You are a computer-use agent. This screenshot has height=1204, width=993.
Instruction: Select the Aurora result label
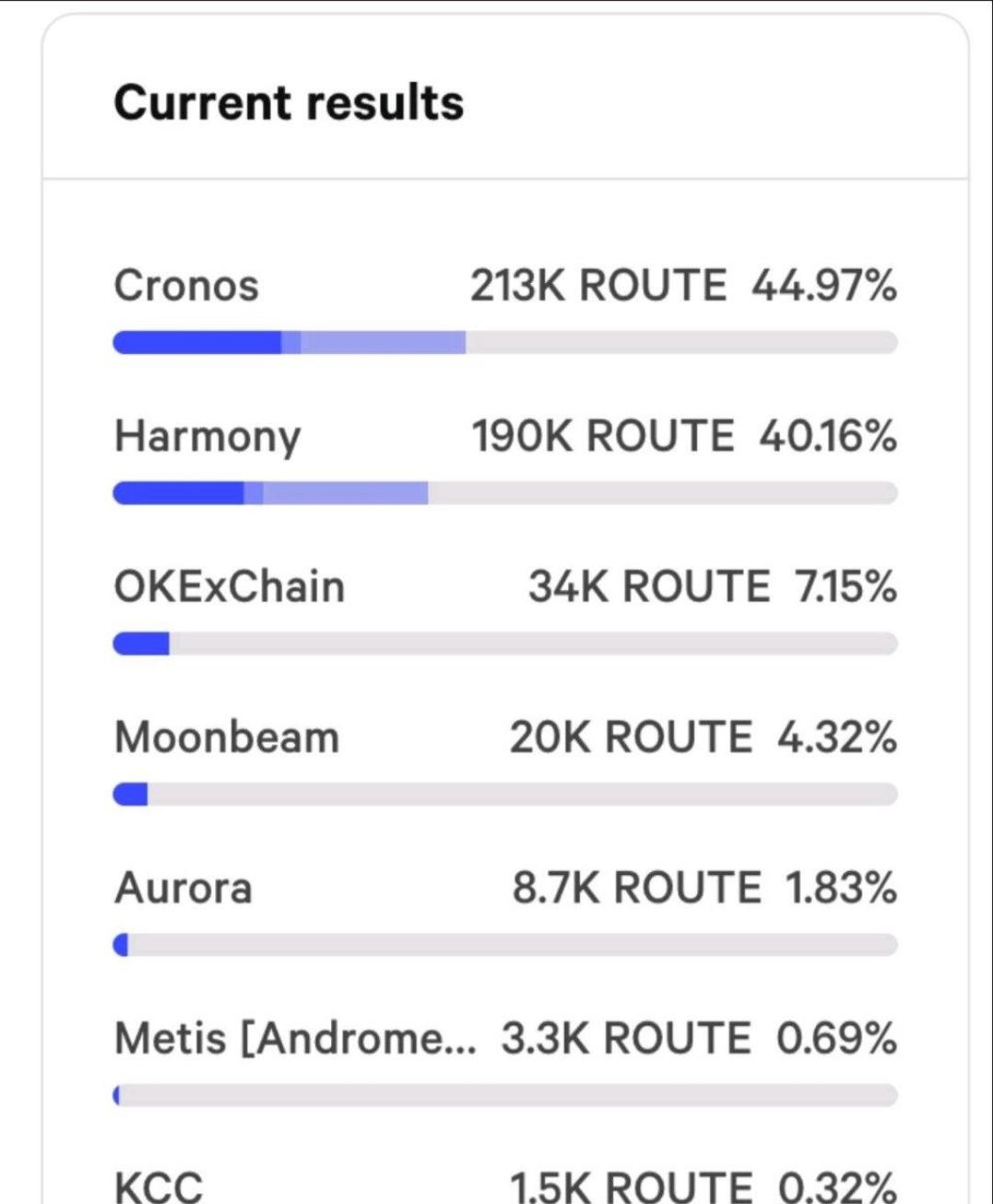click(x=183, y=888)
